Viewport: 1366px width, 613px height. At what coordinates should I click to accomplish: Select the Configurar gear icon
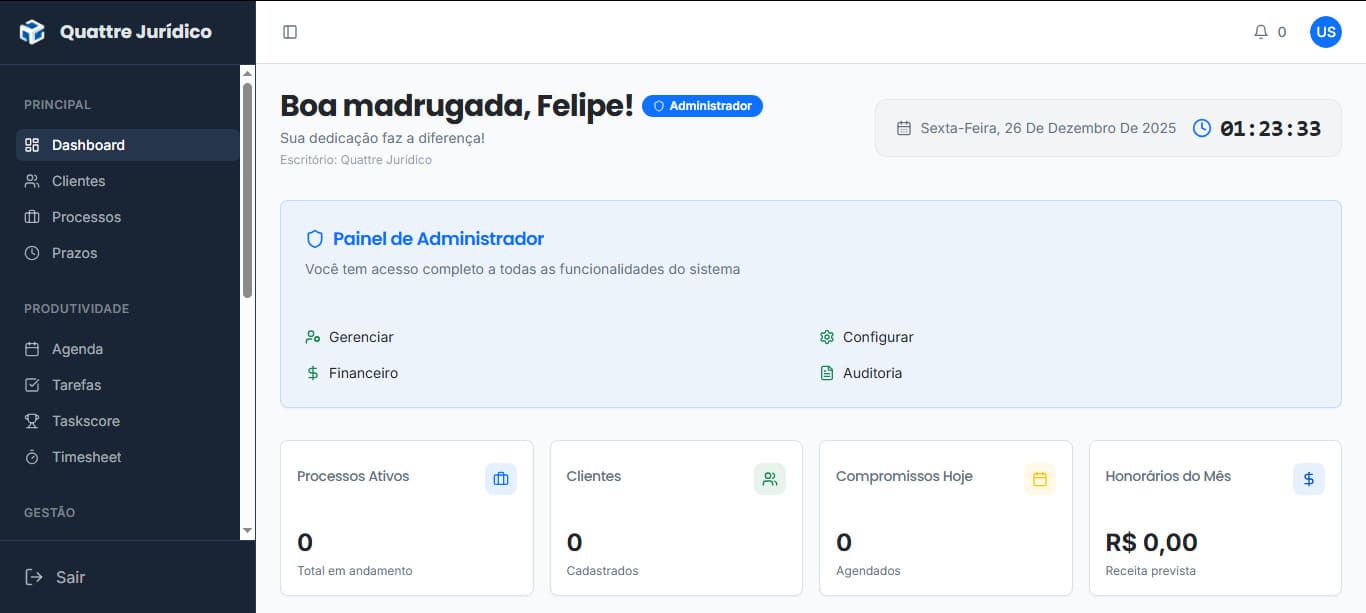pyautogui.click(x=827, y=337)
